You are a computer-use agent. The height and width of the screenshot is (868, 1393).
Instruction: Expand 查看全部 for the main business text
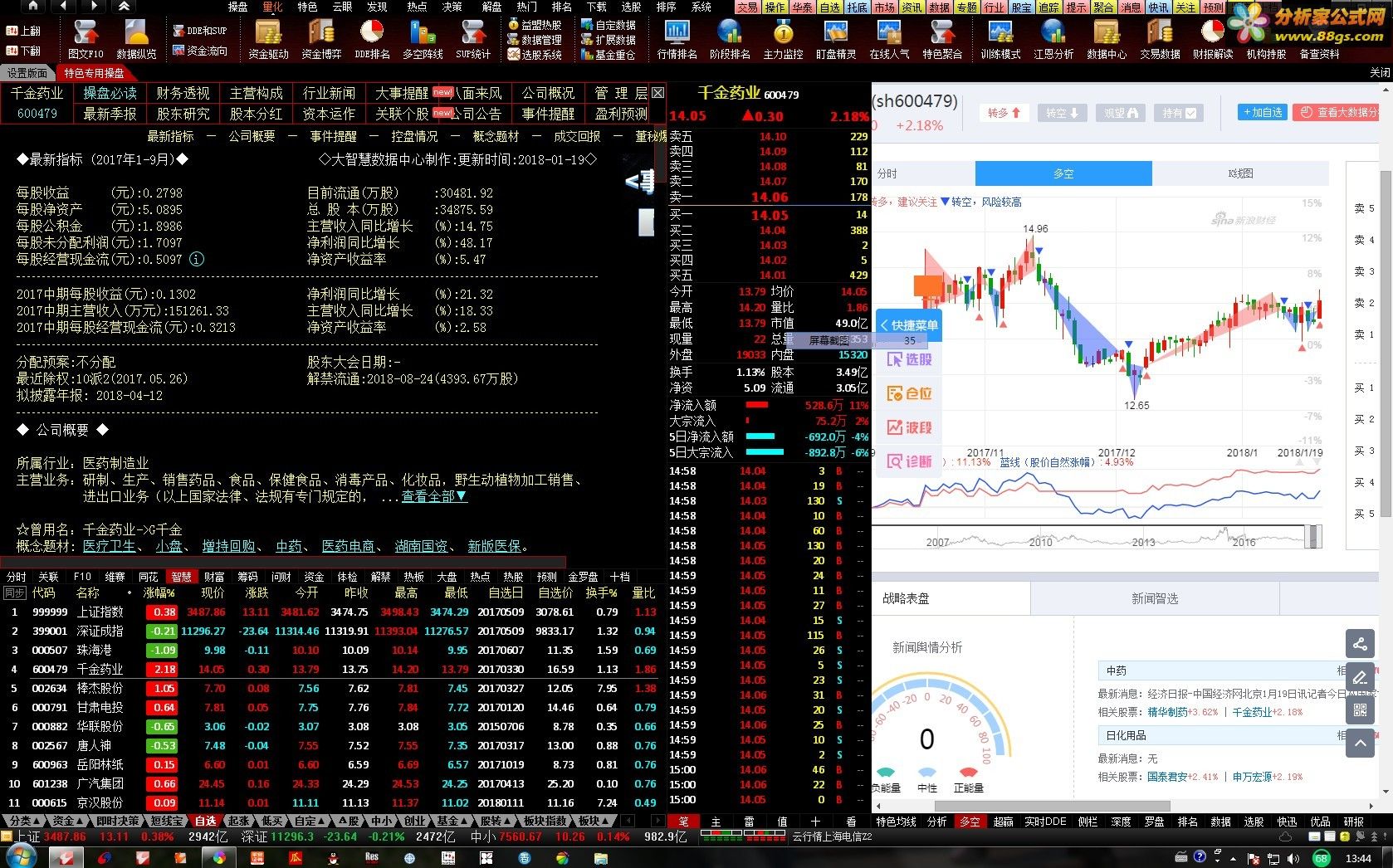[434, 496]
